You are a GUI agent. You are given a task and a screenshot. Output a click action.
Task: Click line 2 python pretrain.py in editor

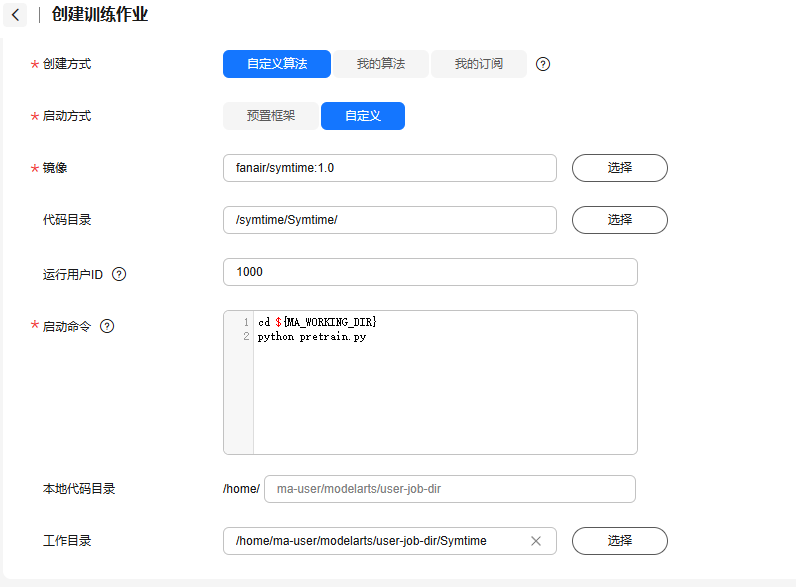tap(311, 337)
